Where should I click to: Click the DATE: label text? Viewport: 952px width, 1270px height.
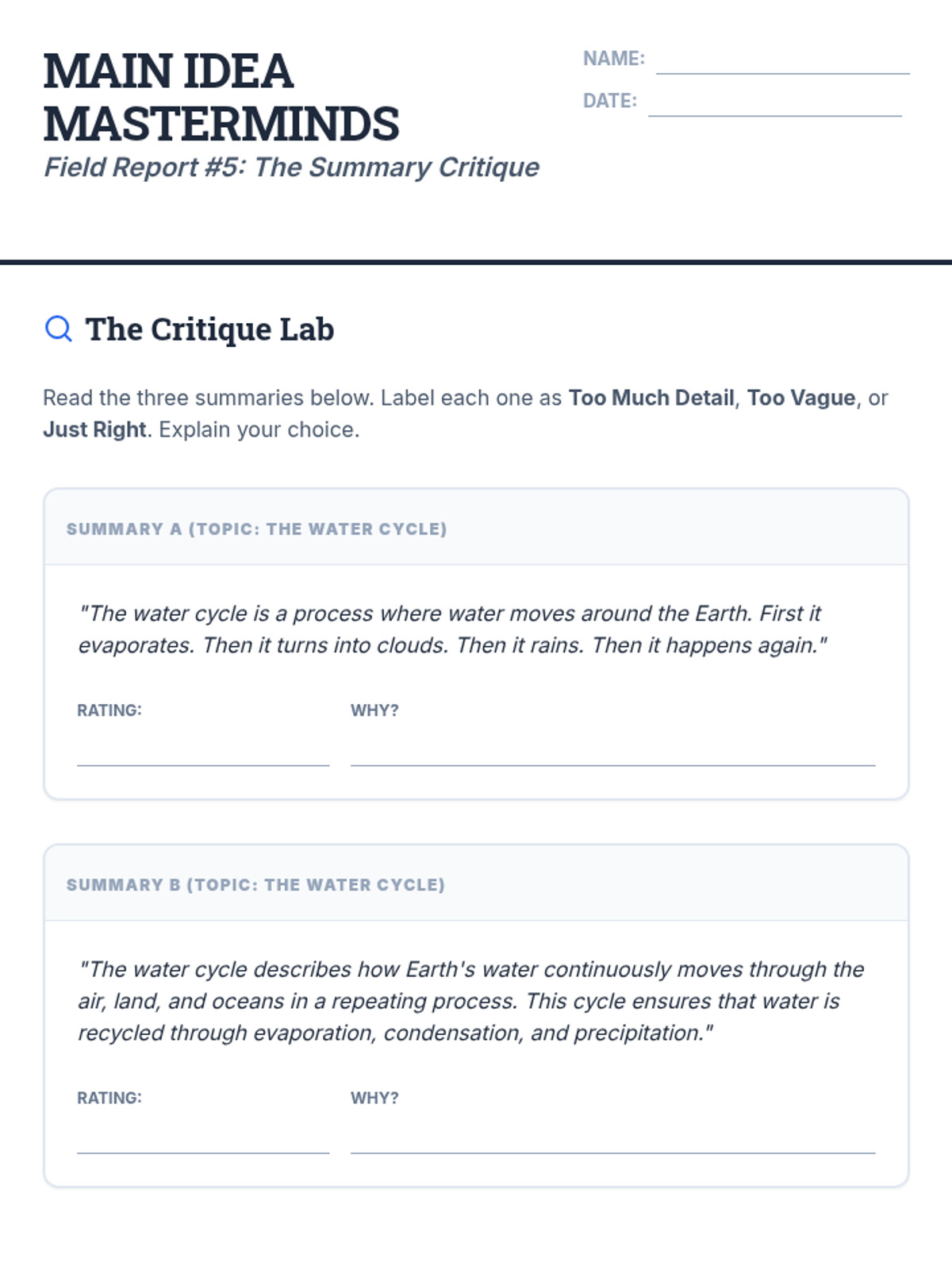[610, 101]
